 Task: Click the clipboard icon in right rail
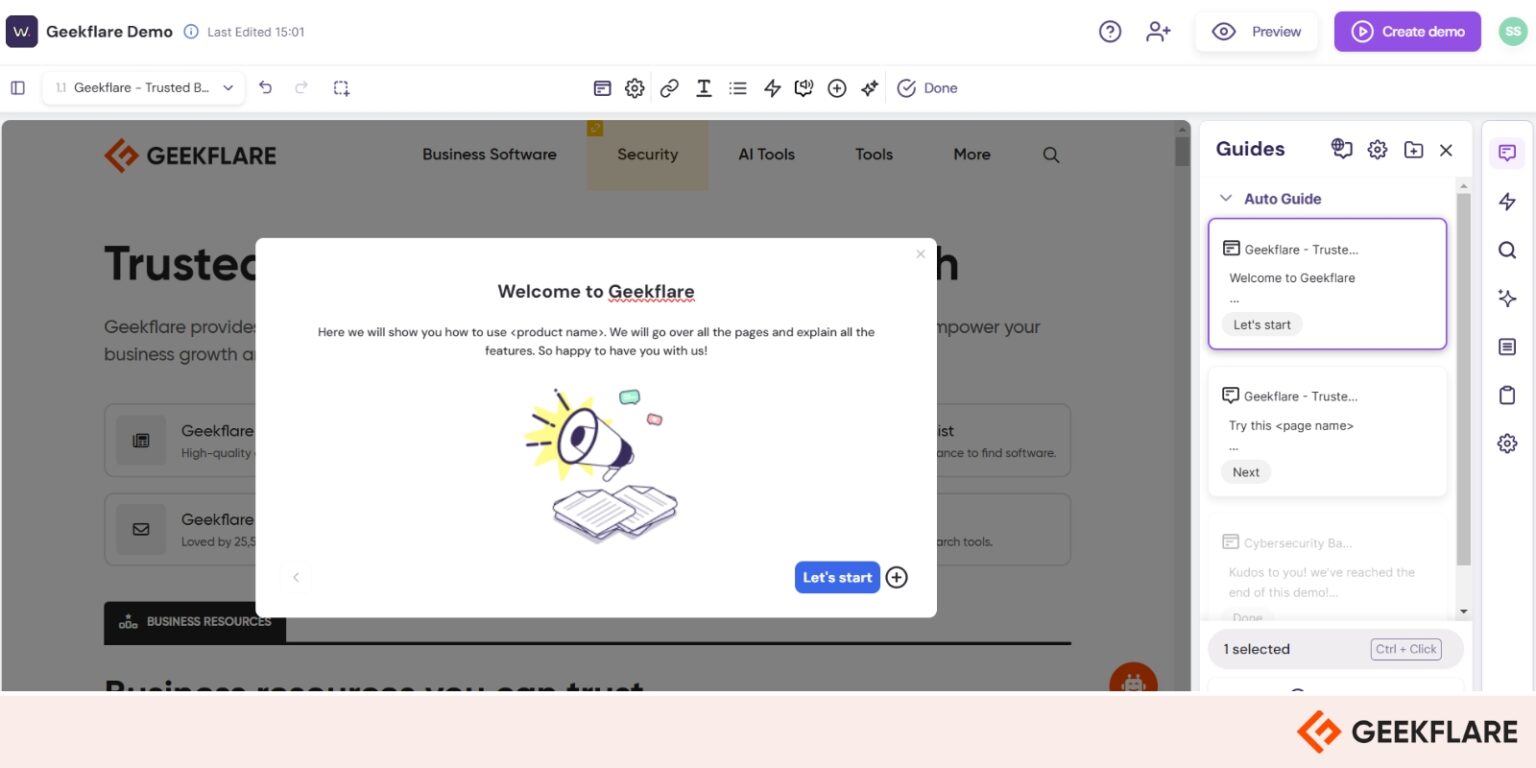point(1507,395)
